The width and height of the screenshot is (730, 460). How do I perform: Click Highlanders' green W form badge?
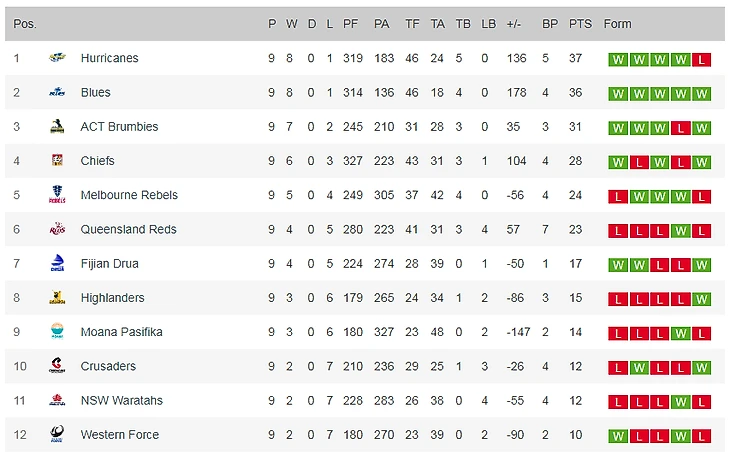702,298
